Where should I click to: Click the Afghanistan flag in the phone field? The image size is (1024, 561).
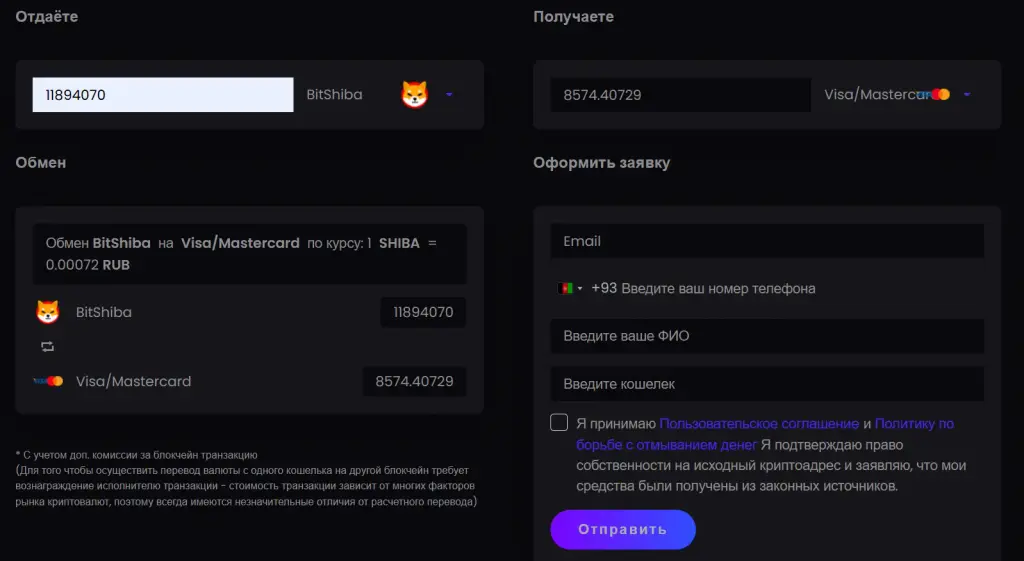(x=564, y=288)
